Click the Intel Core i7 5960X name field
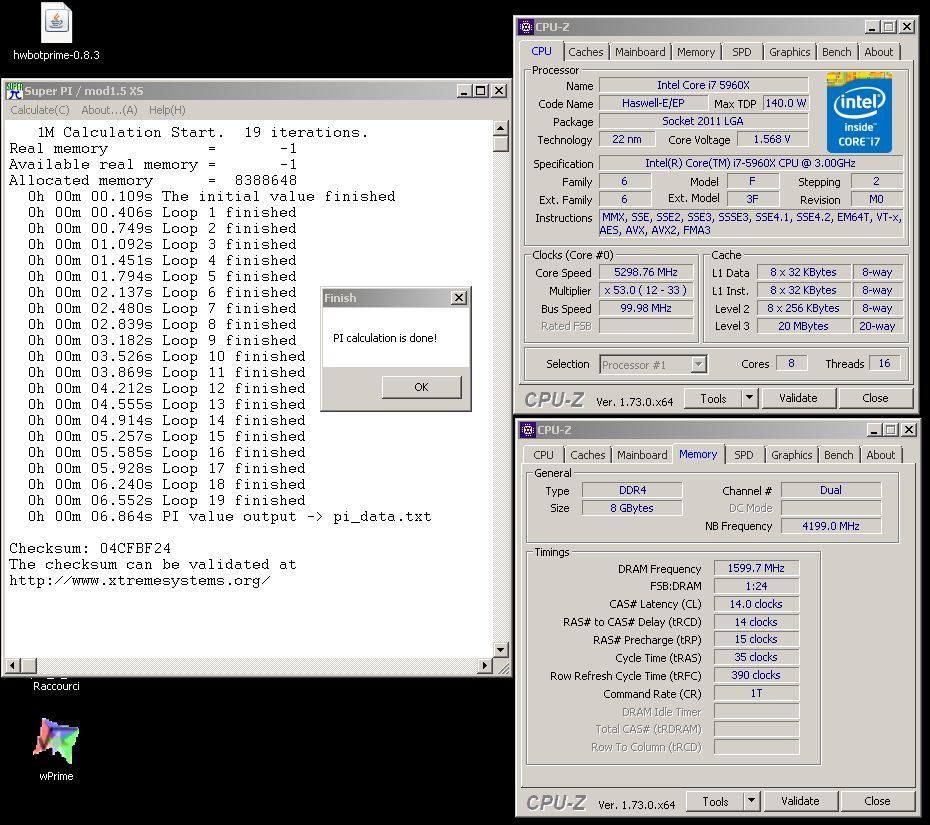This screenshot has height=825, width=930. pyautogui.click(x=703, y=85)
